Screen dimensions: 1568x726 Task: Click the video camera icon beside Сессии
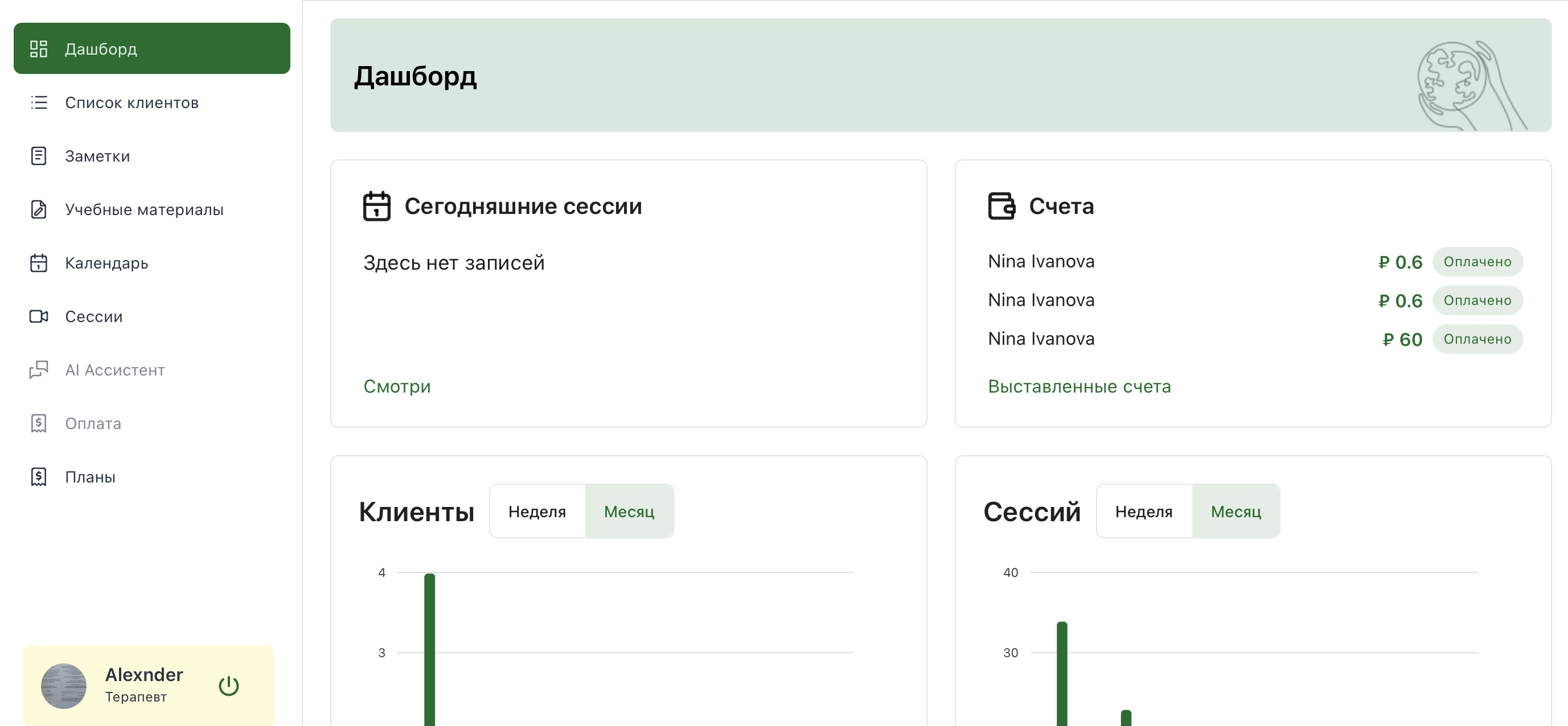click(x=39, y=316)
